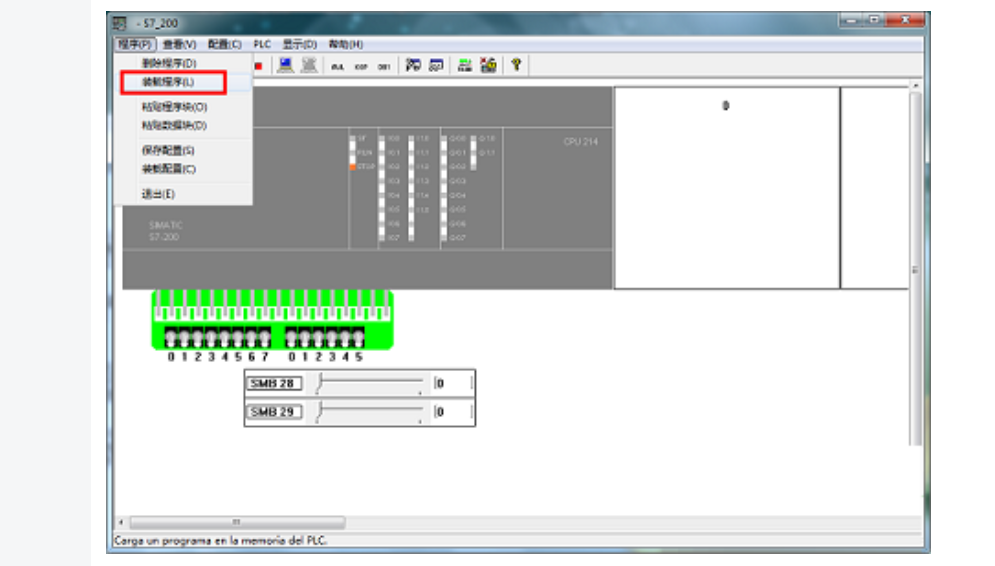The width and height of the screenshot is (995, 566).
Task: Click the status bar message text
Action: [x=220, y=541]
